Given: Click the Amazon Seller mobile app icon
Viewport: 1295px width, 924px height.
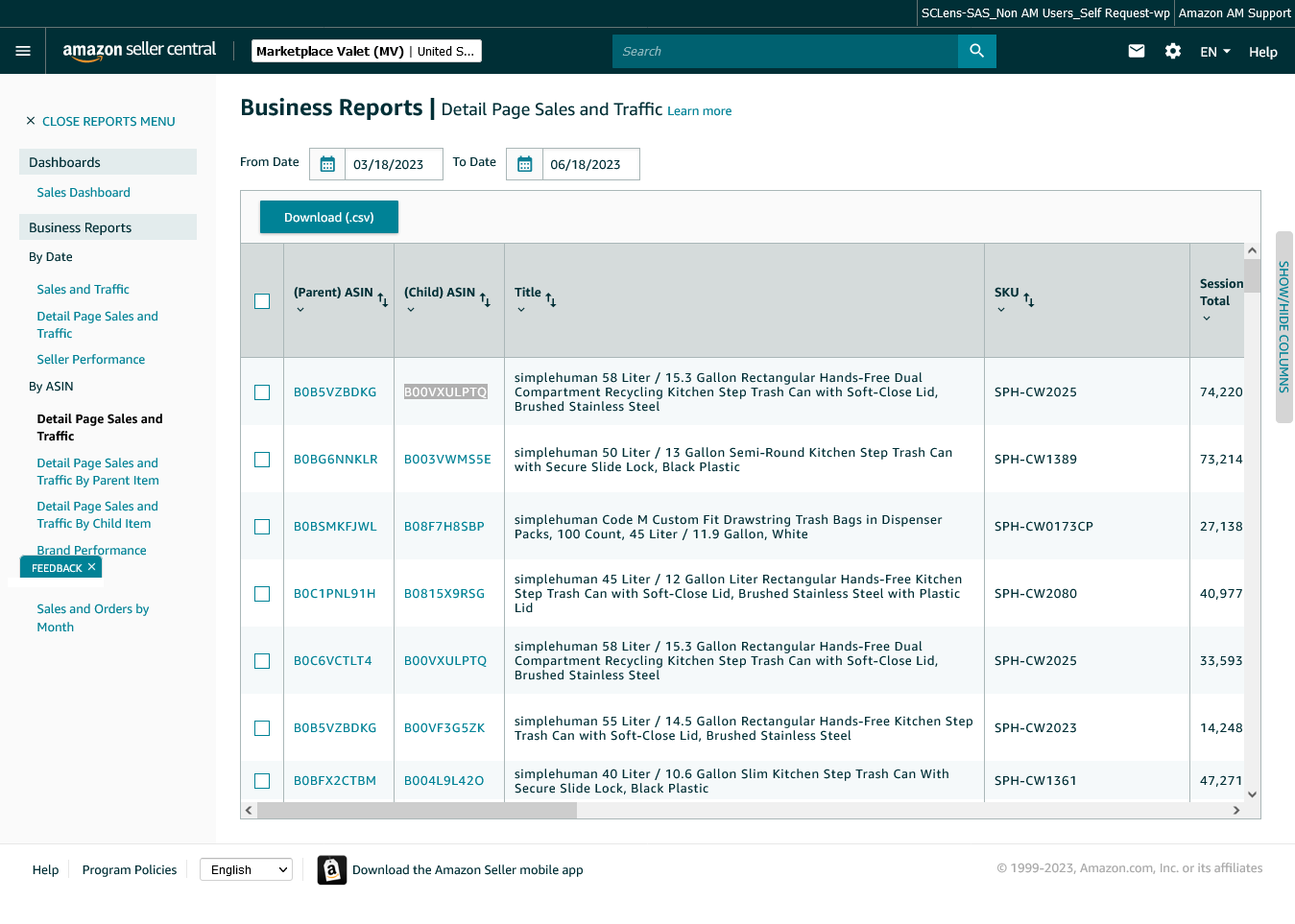Looking at the screenshot, I should click(x=332, y=869).
